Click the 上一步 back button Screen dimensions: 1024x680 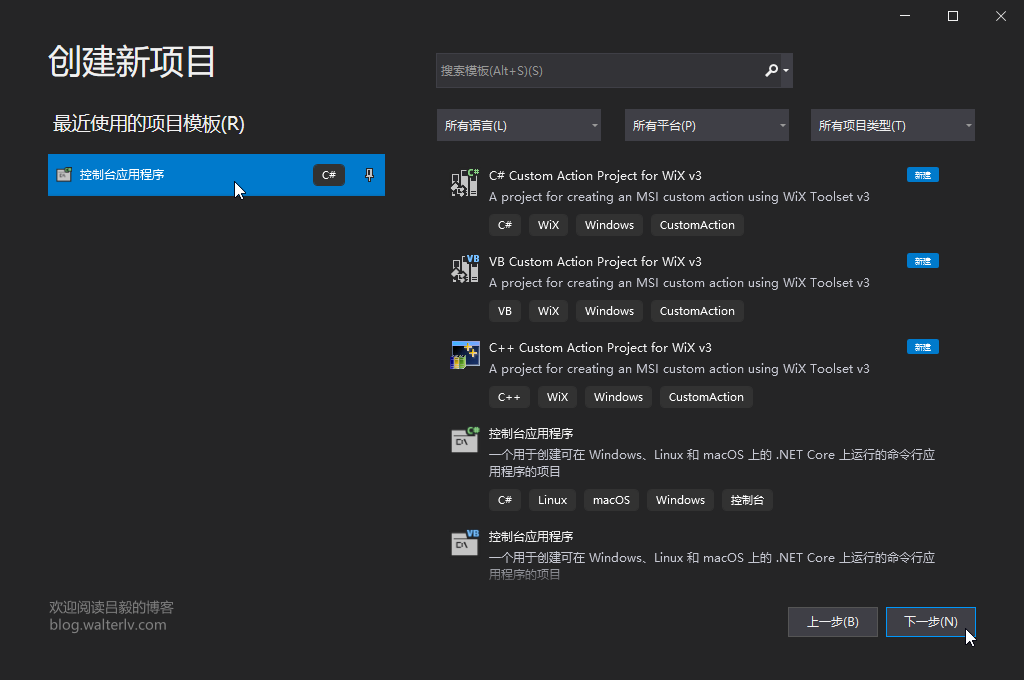click(832, 622)
